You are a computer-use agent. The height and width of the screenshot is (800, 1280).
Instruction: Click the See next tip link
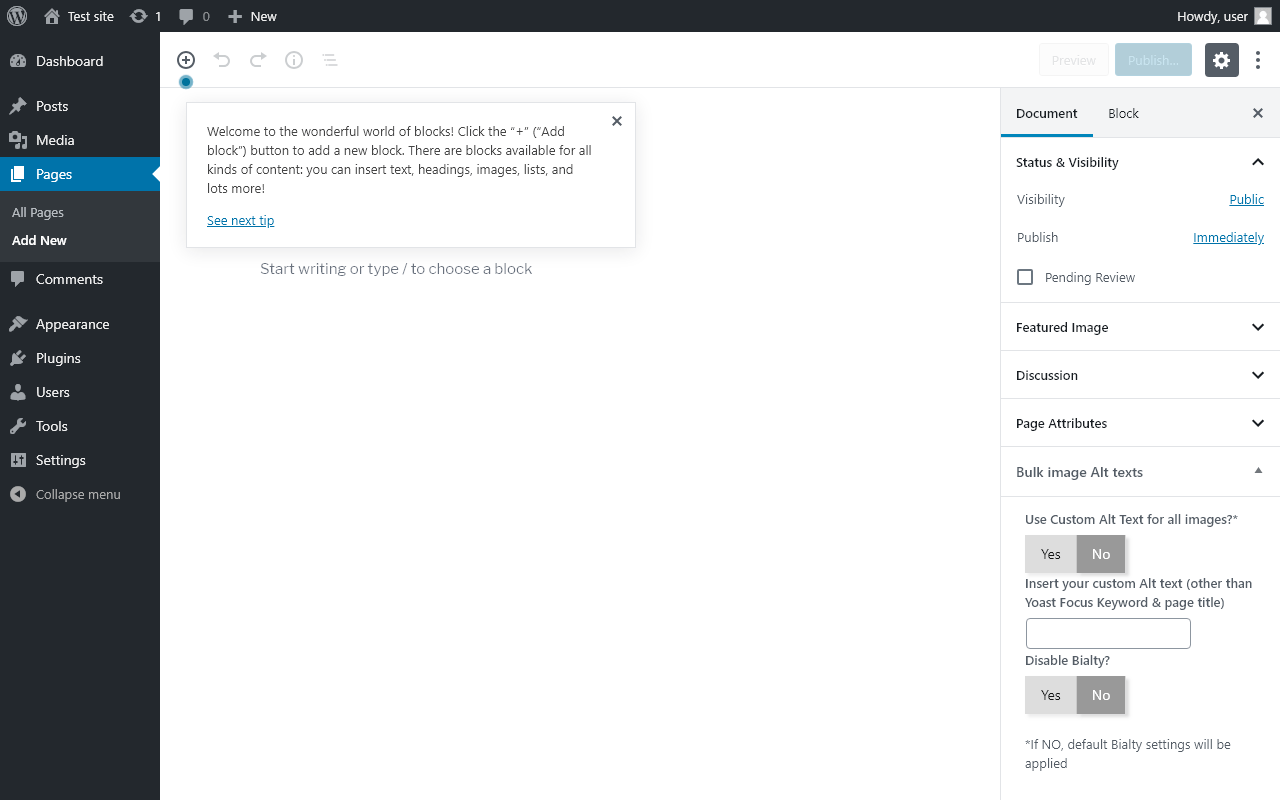240,220
